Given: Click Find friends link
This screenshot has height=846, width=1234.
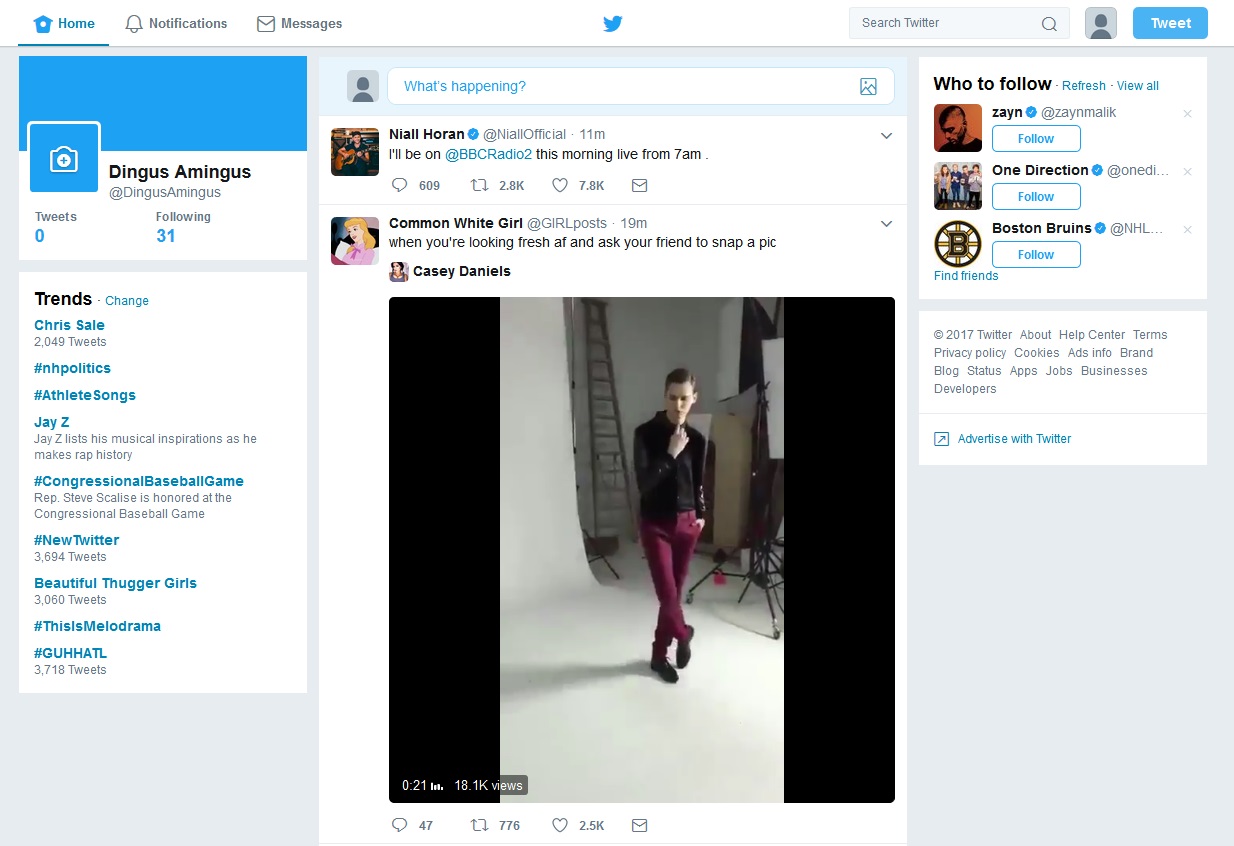Looking at the screenshot, I should (966, 276).
